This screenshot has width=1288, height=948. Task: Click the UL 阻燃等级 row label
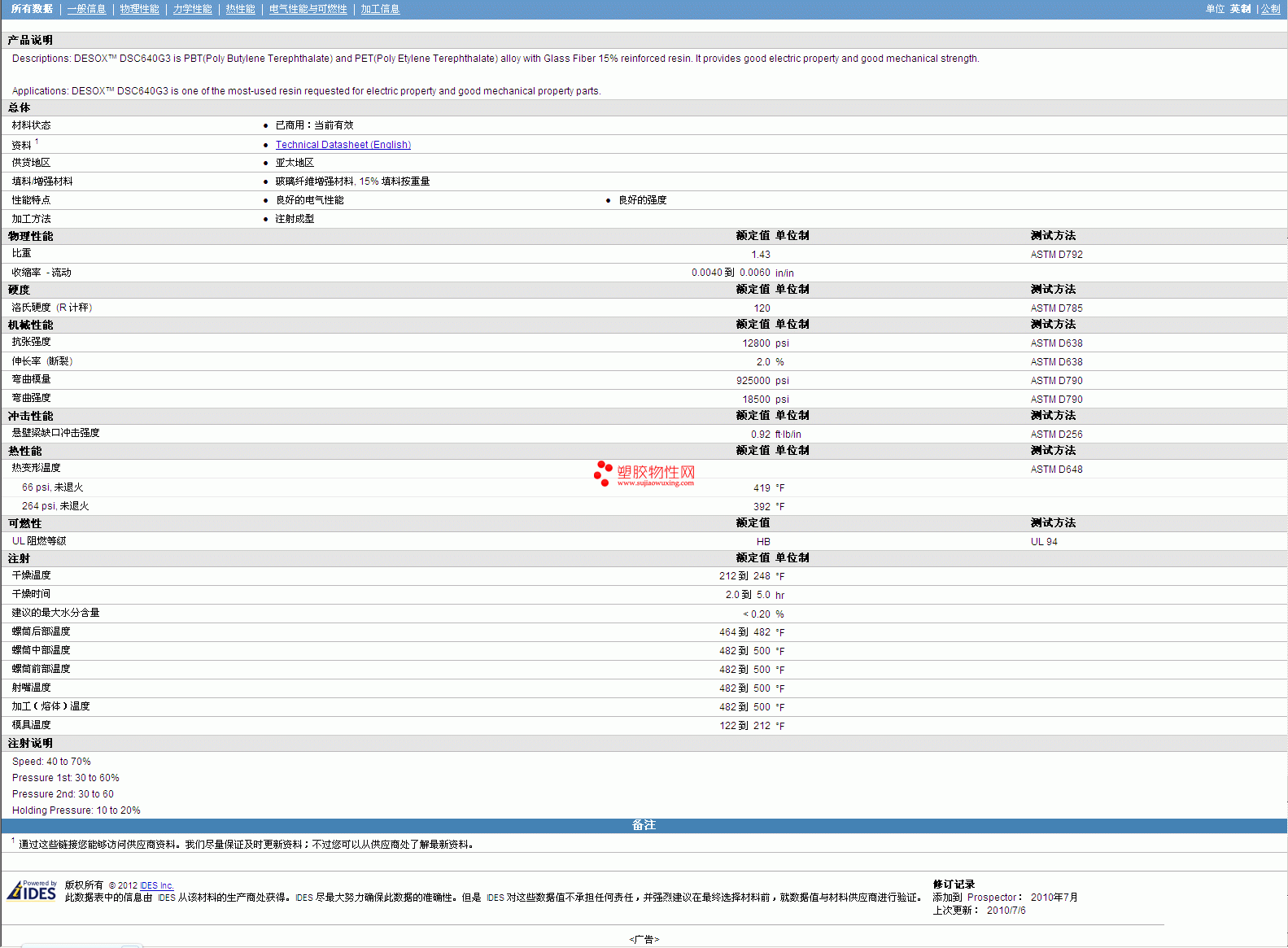click(39, 541)
